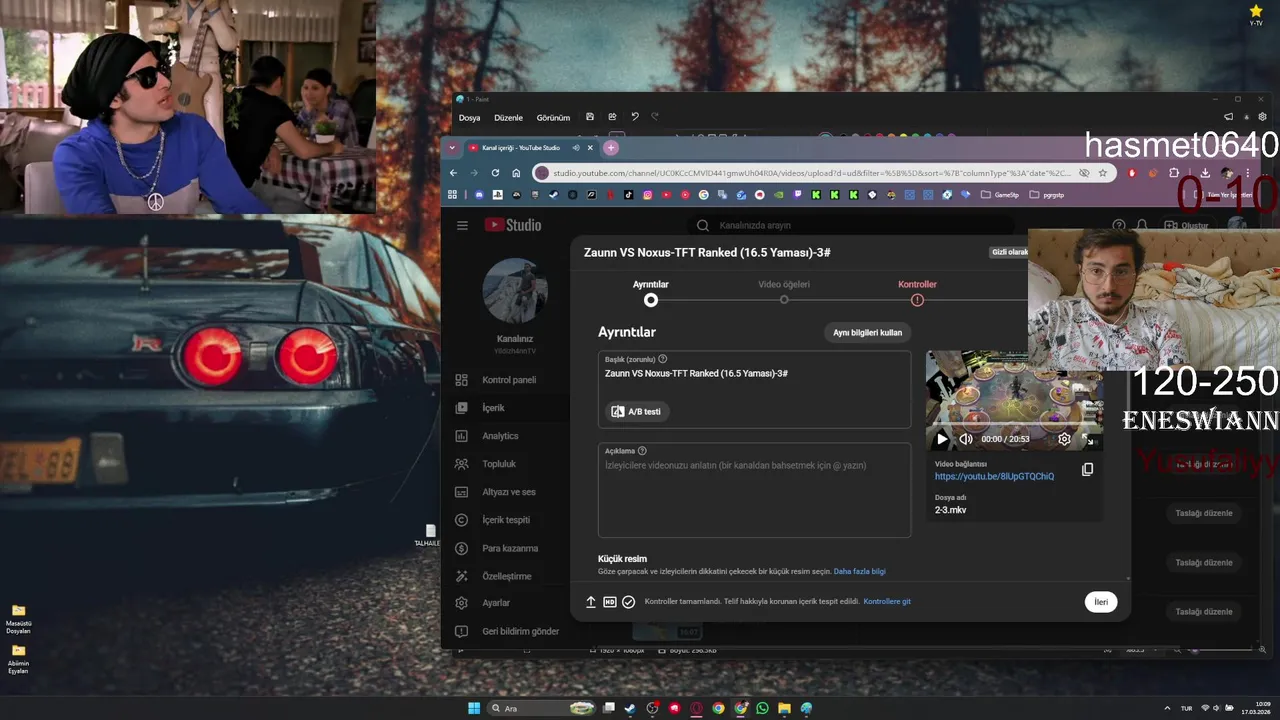Open Steam from the taskbar
The image size is (1280, 720).
point(630,708)
